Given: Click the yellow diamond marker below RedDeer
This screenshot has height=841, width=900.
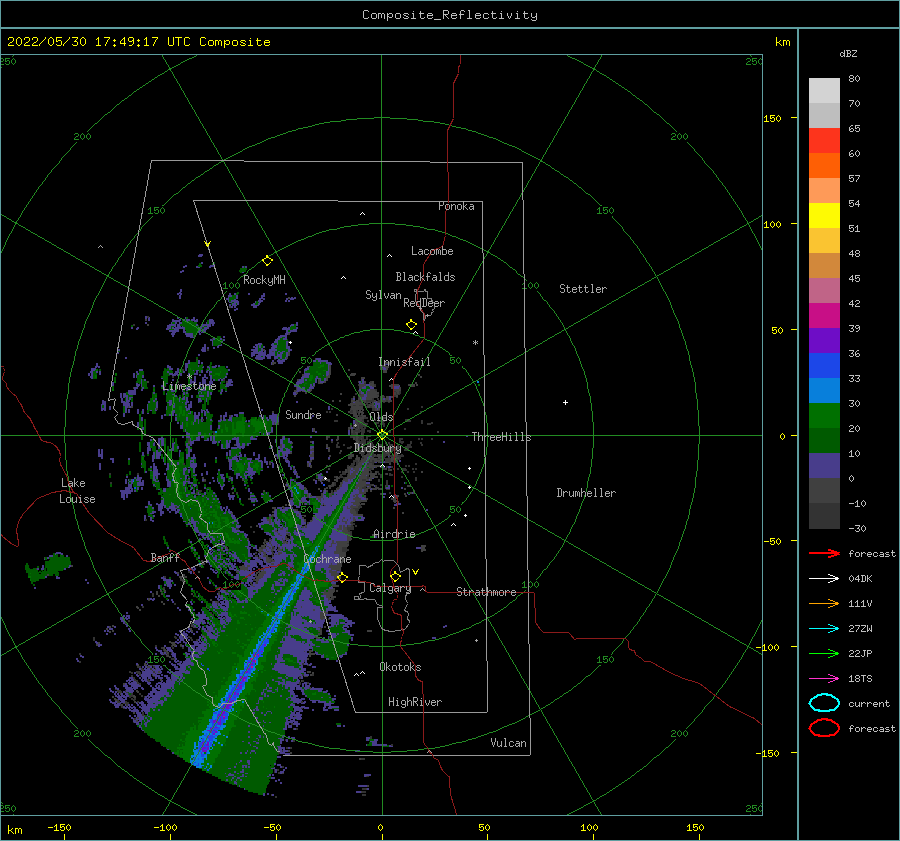Looking at the screenshot, I should [x=411, y=325].
